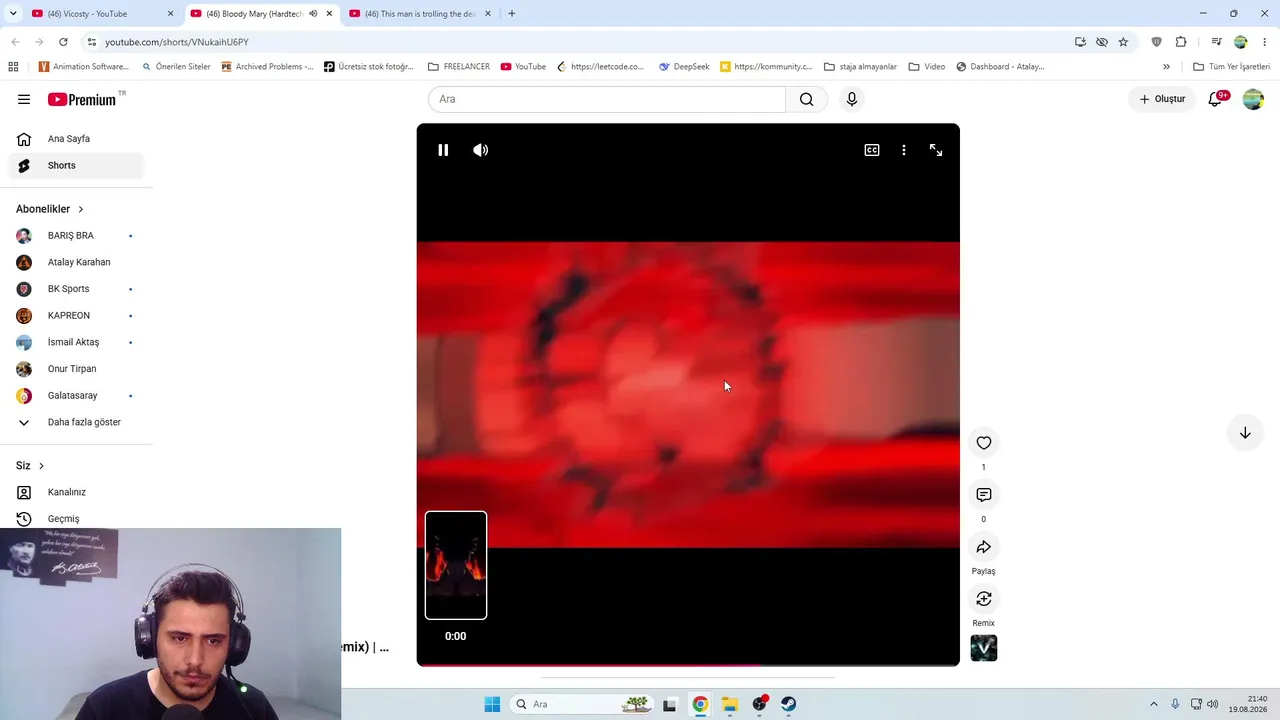Open the Animation Software bookmark

(x=84, y=67)
